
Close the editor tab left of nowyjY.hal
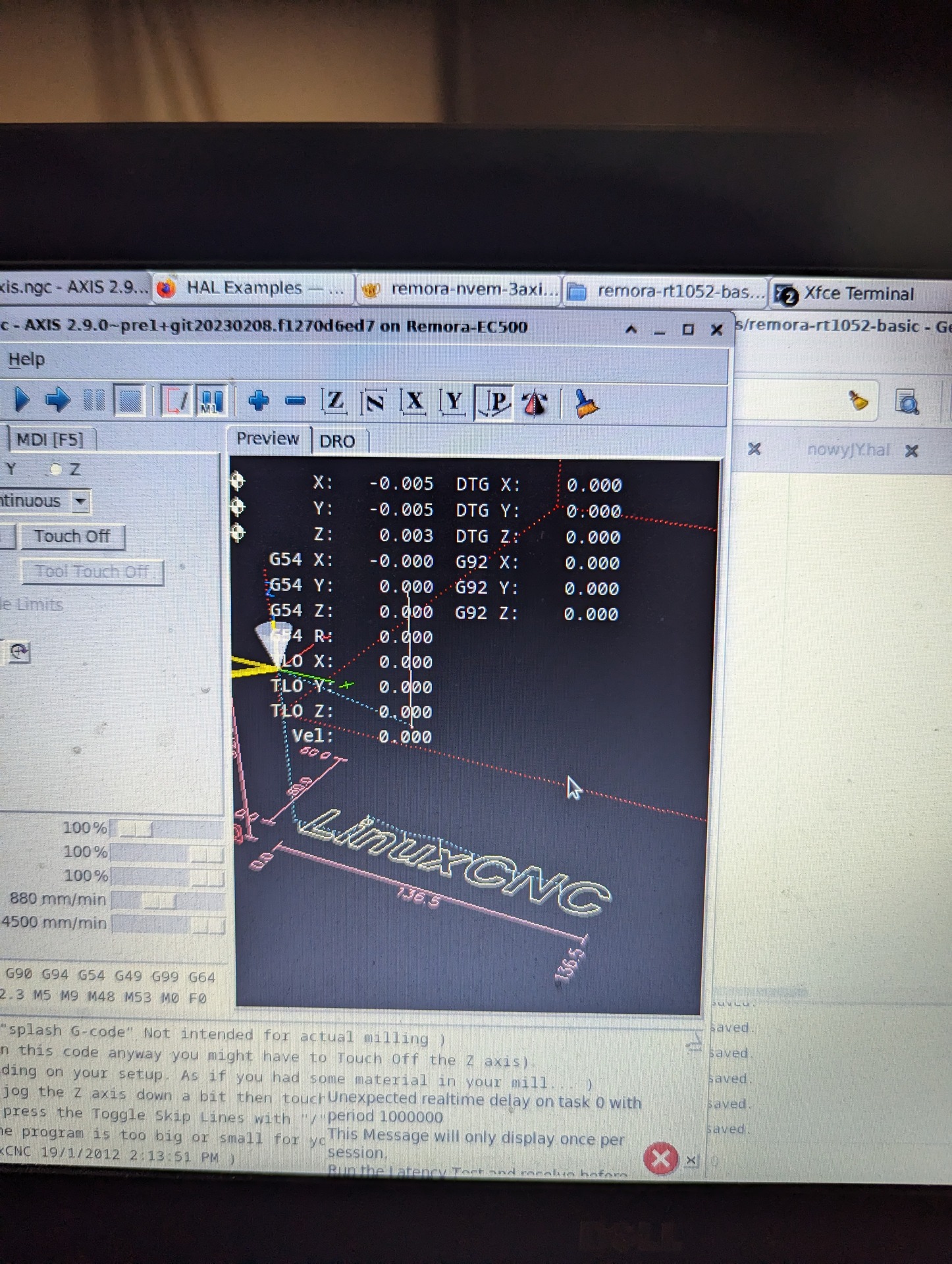point(754,449)
